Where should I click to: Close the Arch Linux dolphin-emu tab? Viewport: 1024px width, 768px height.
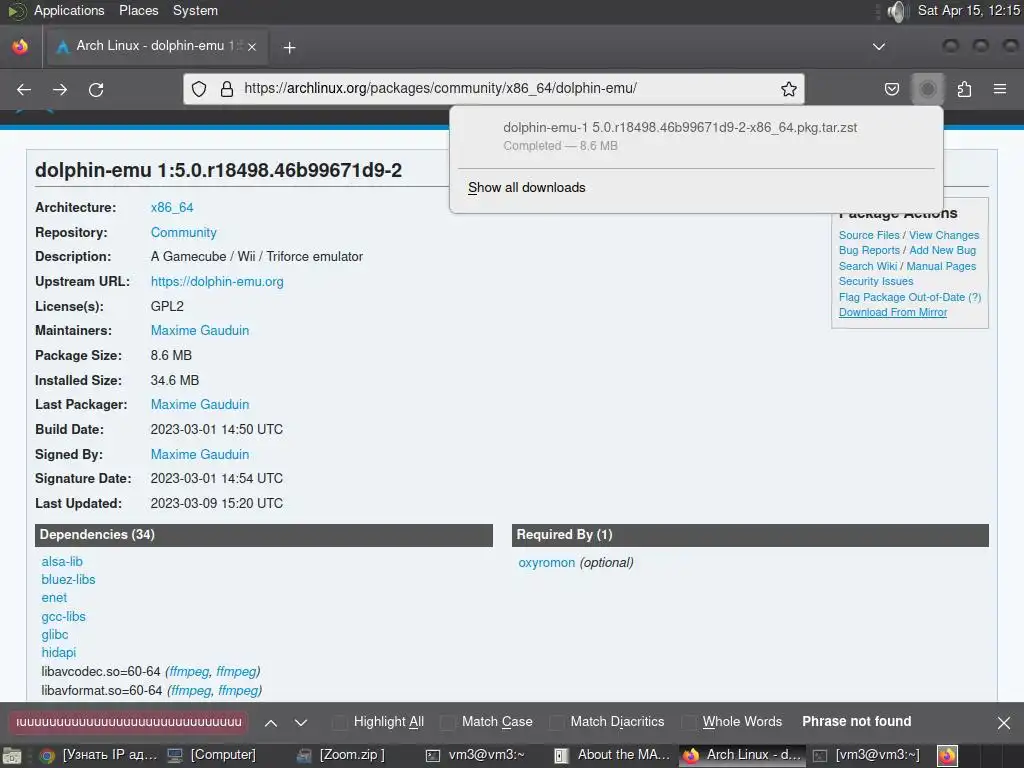(x=252, y=46)
